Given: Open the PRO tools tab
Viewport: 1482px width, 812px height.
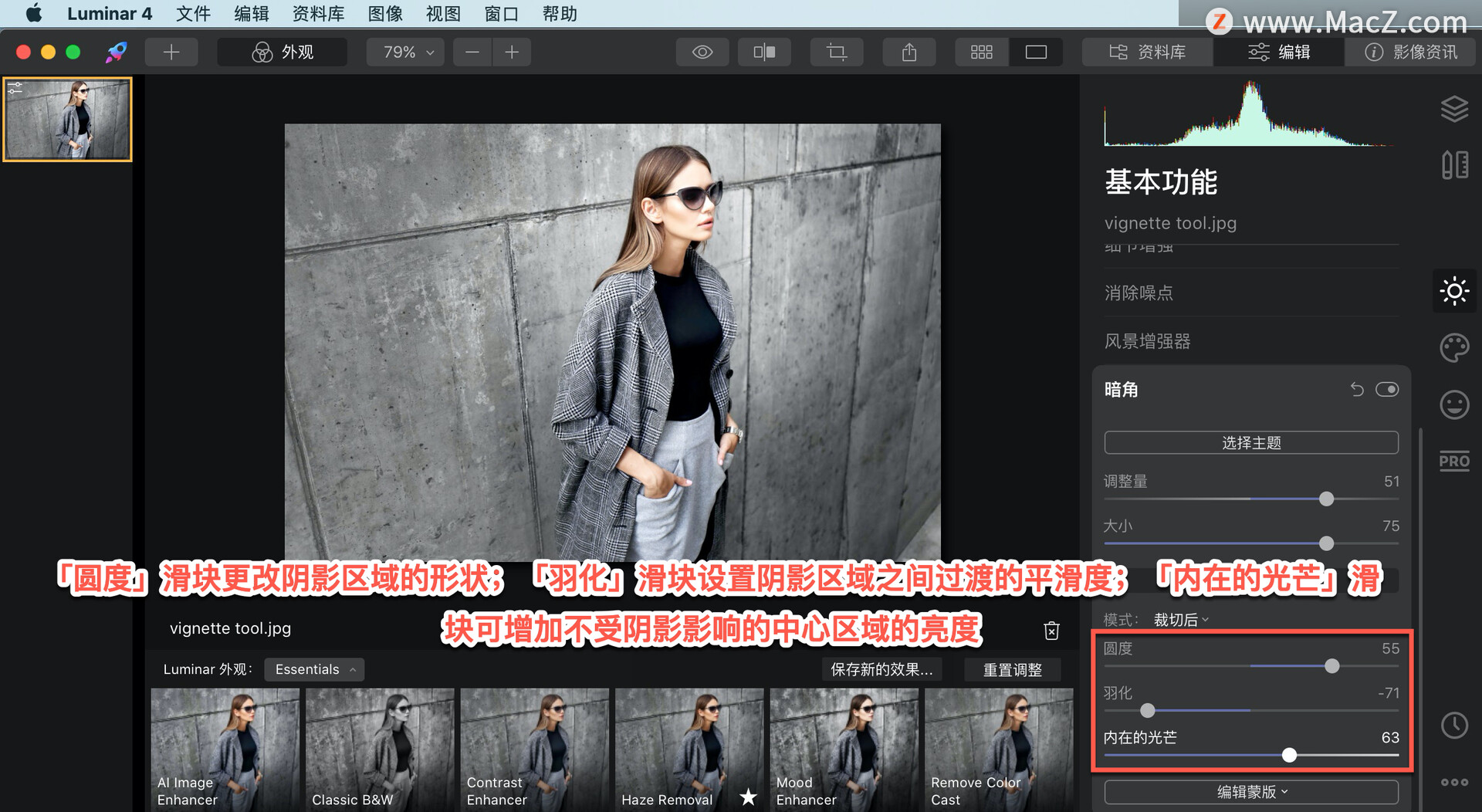Looking at the screenshot, I should click(1454, 462).
